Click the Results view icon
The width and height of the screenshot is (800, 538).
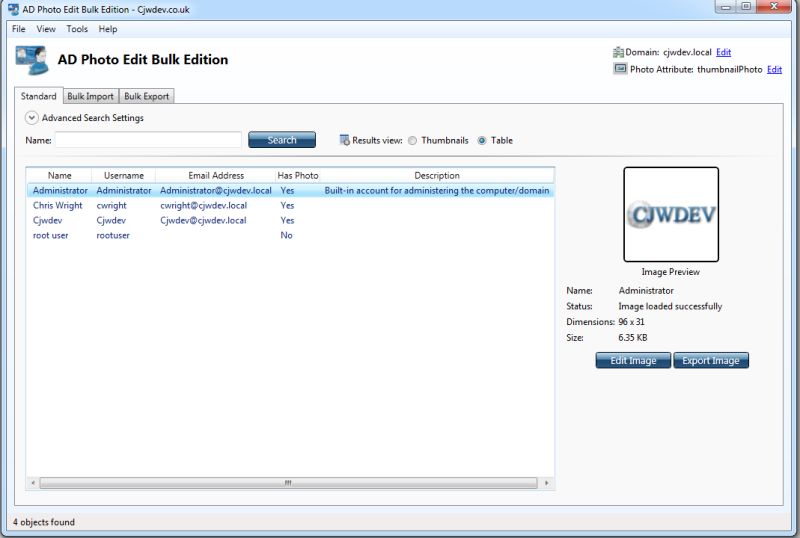(344, 140)
